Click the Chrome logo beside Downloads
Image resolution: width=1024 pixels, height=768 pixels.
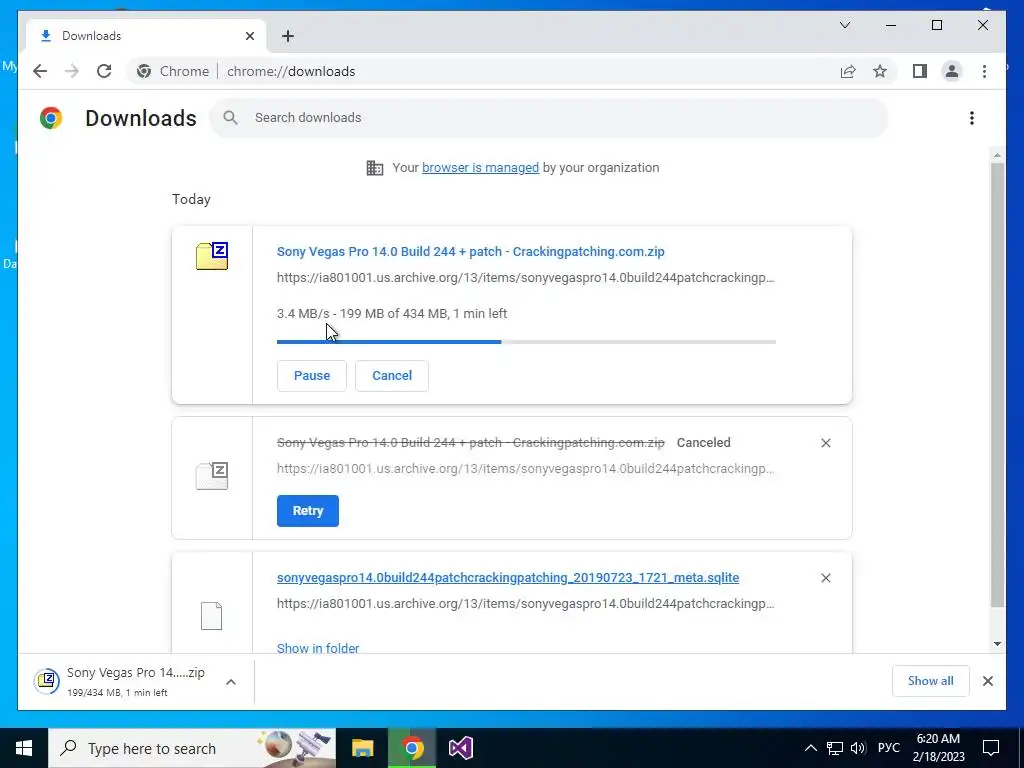click(51, 118)
